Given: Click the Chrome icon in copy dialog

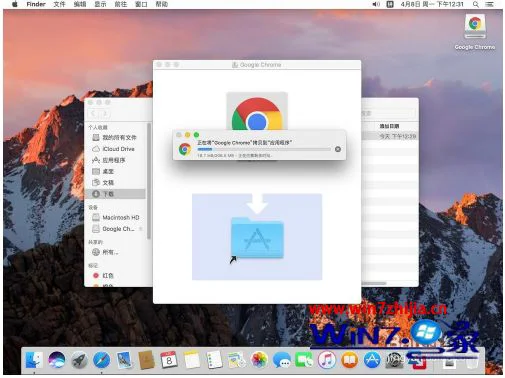Looking at the screenshot, I should (x=185, y=149).
